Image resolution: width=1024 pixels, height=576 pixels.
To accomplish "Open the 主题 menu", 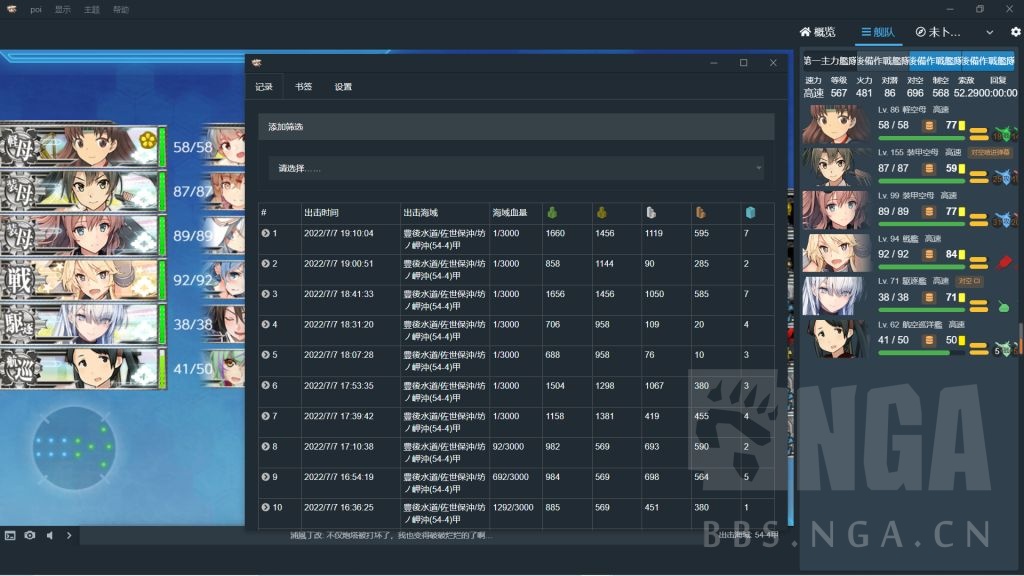I will [92, 9].
